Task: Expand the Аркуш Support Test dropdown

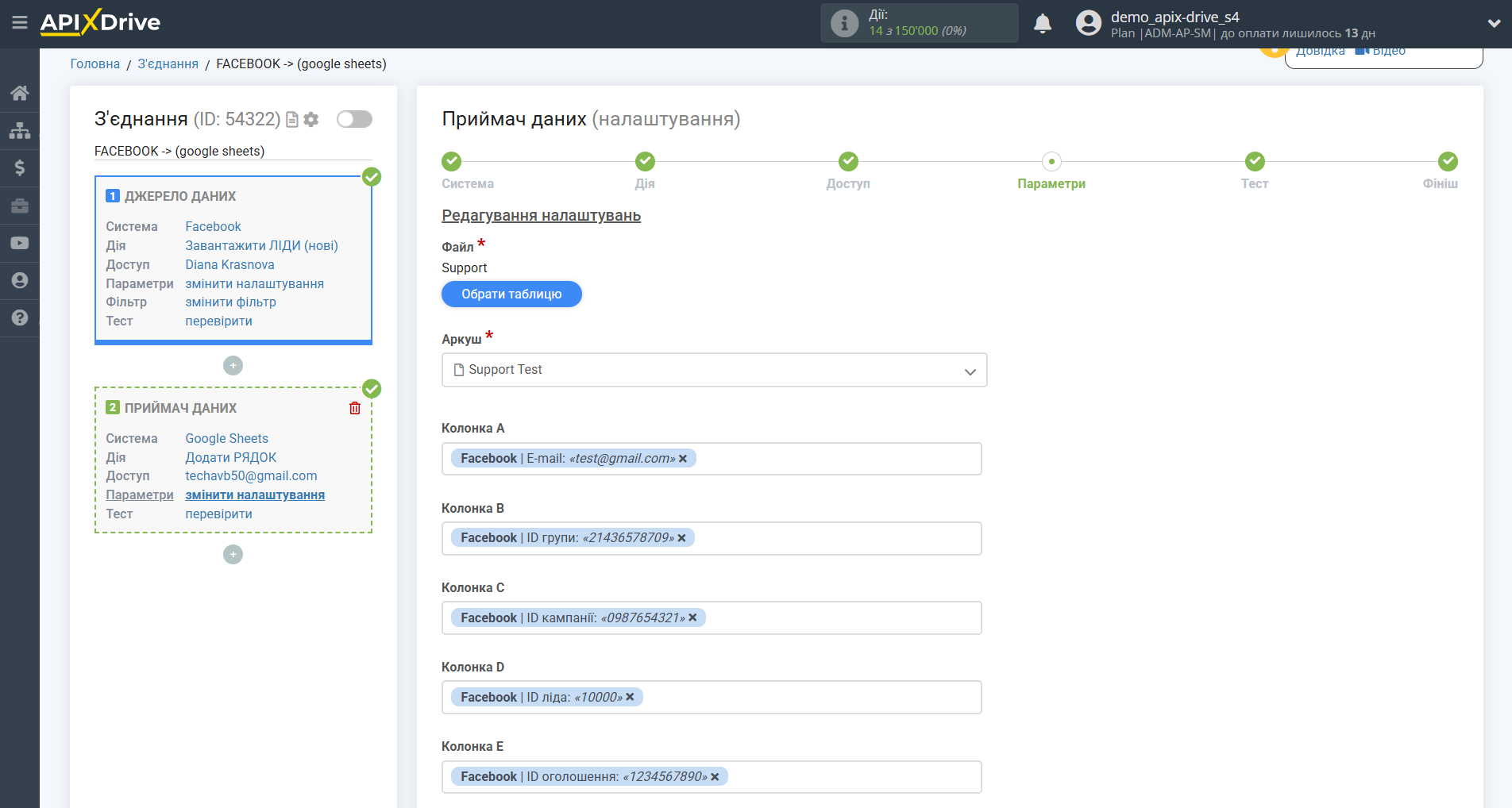Action: pos(714,370)
